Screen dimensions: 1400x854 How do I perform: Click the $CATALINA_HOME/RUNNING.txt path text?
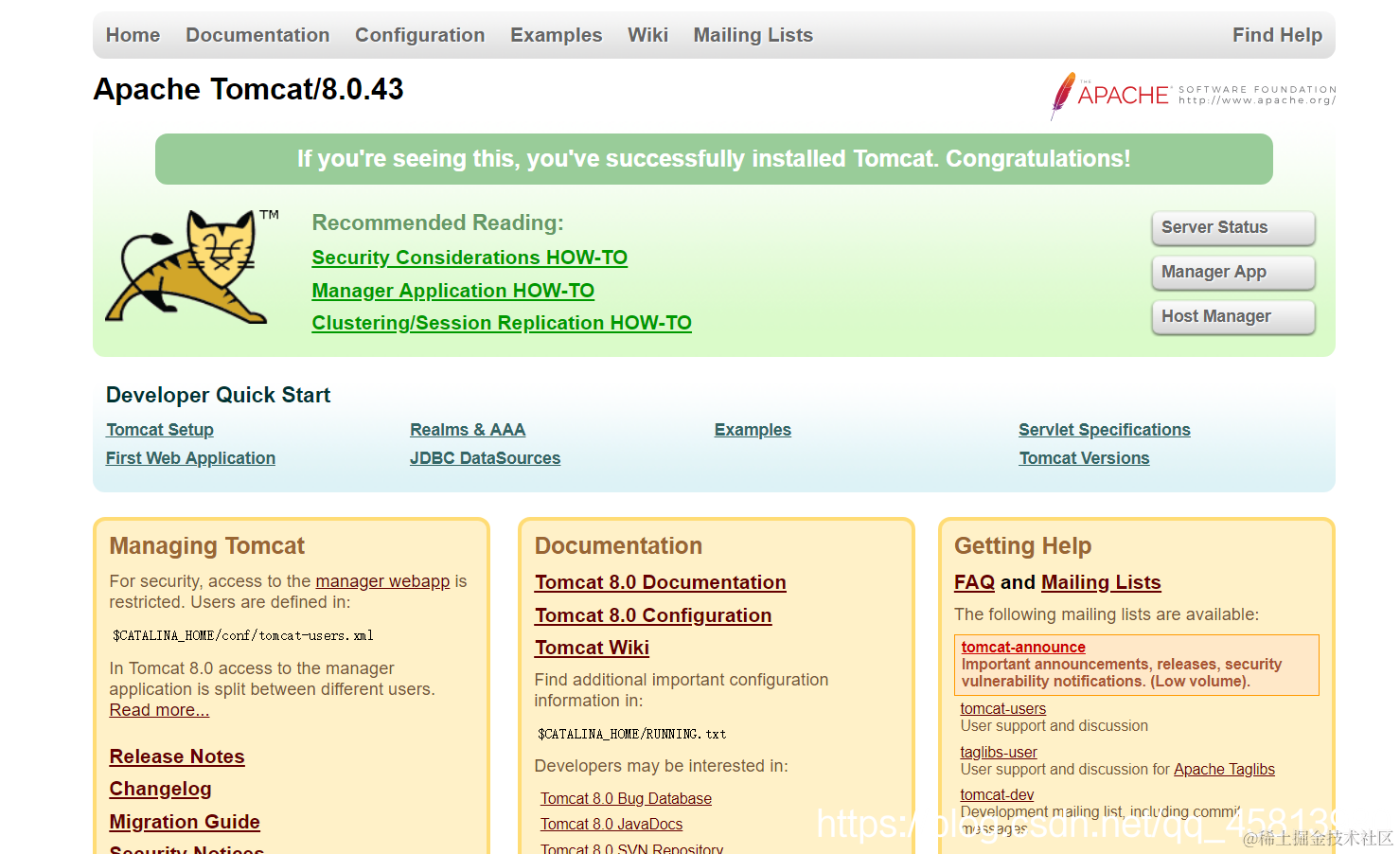631,734
